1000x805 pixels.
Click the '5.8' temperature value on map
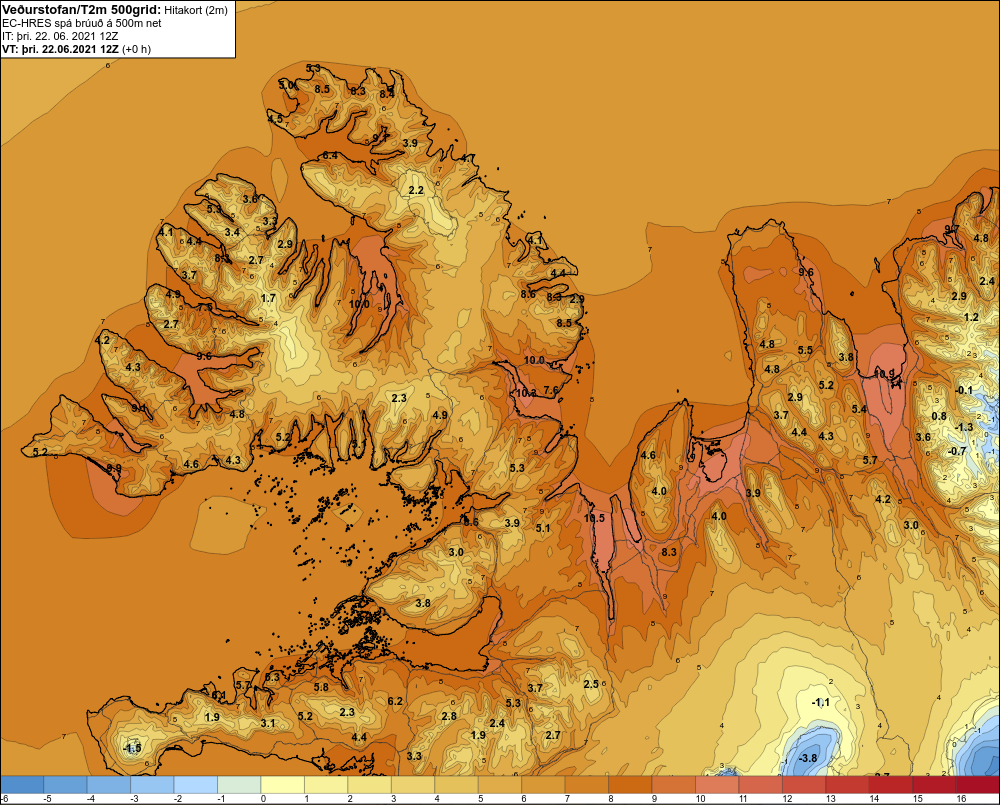pos(321,687)
